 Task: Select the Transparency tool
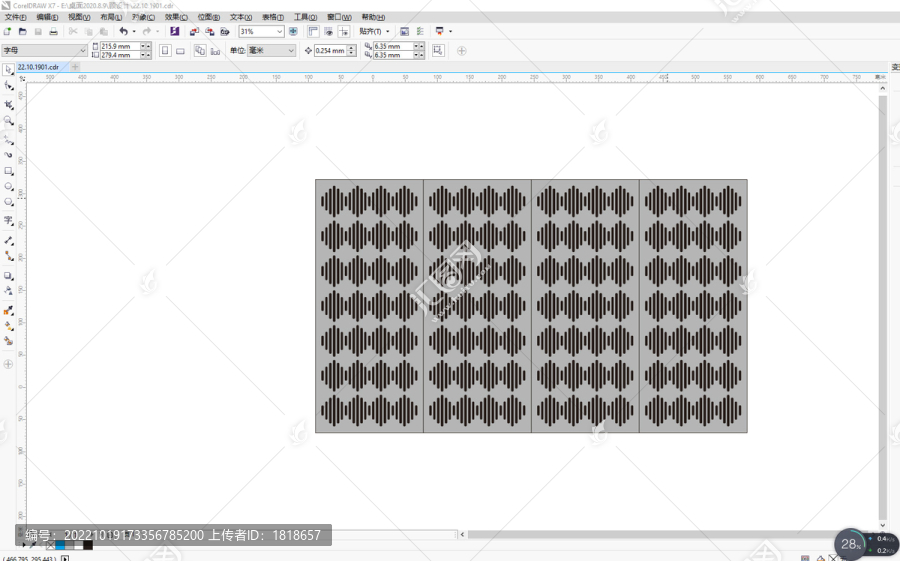point(8,291)
